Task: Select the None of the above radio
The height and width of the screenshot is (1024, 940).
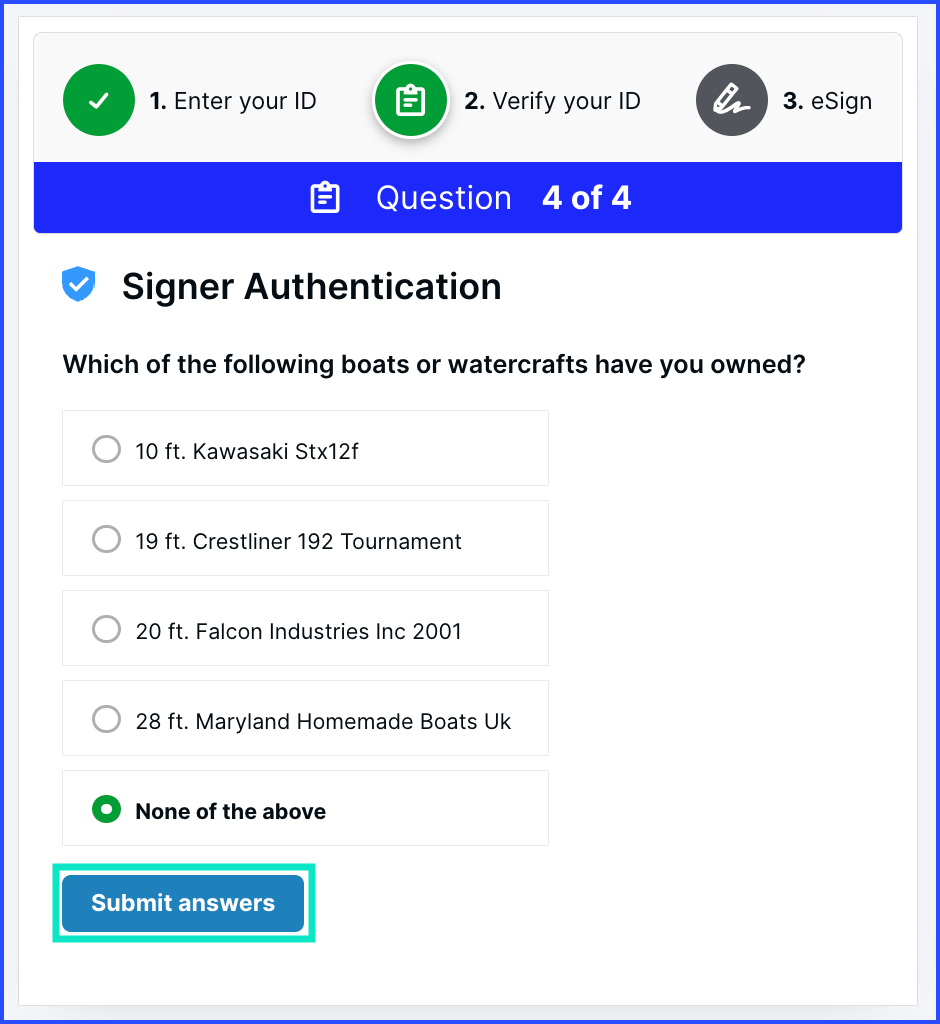Action: click(106, 809)
